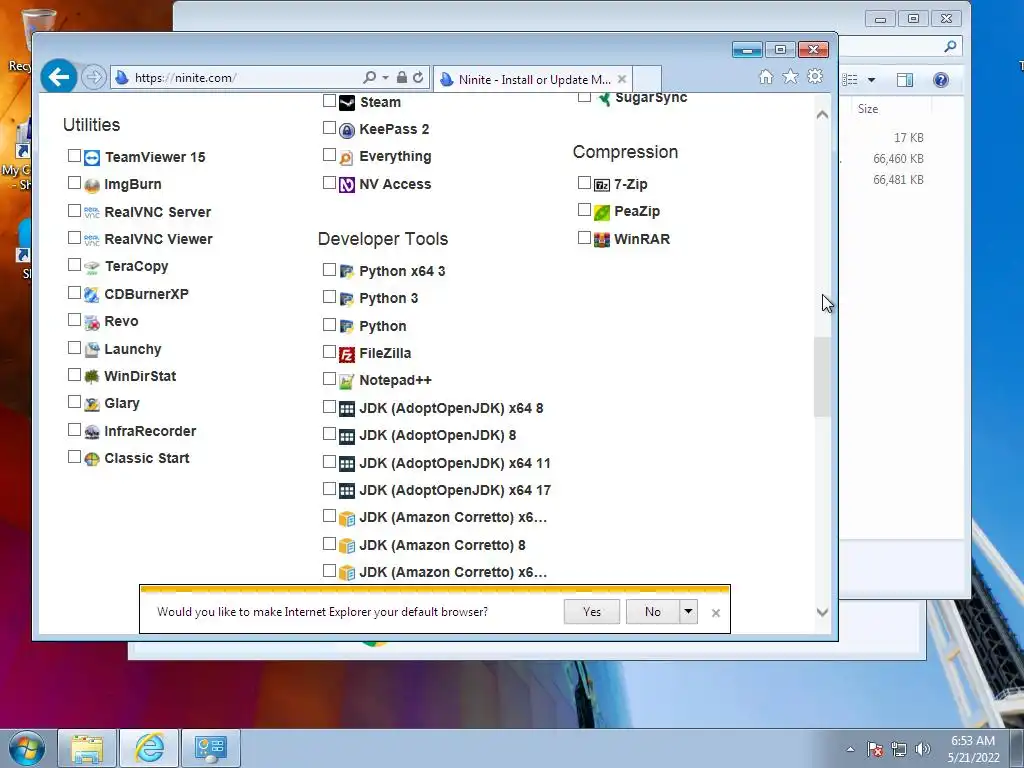The image size is (1024, 768).
Task: Open Internet Explorer taskbar icon
Action: (150, 748)
